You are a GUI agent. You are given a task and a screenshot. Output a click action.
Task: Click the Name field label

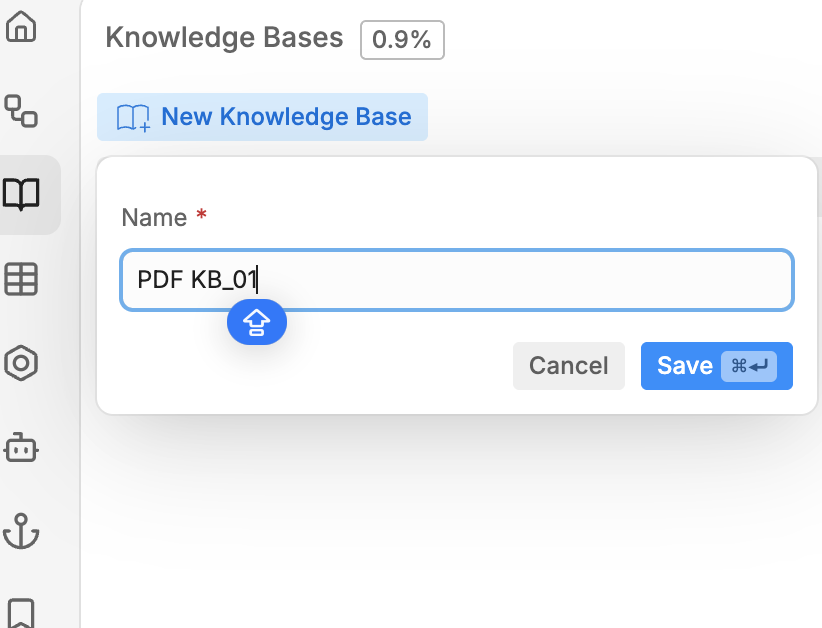click(154, 217)
